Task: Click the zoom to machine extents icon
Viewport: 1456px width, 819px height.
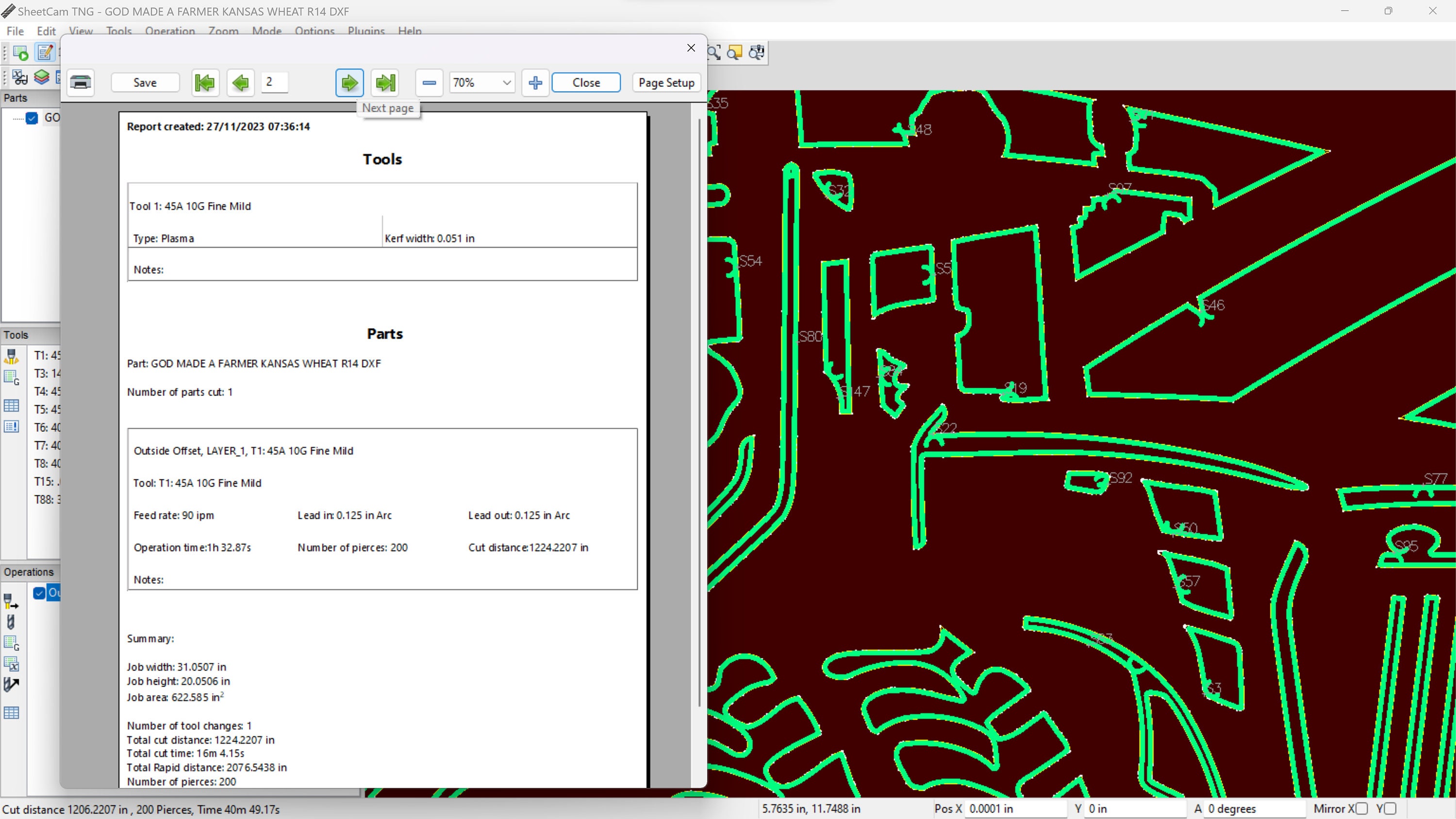Action: [x=756, y=52]
